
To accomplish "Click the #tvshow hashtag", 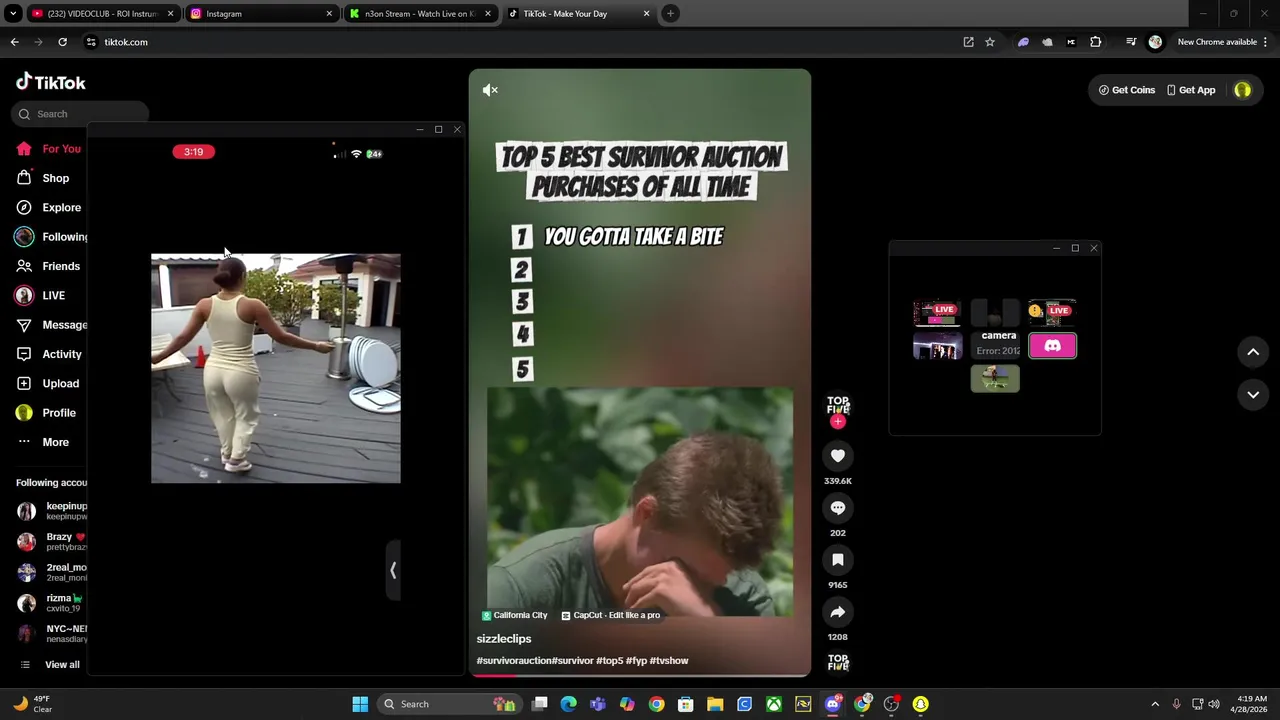I will click(x=669, y=661).
